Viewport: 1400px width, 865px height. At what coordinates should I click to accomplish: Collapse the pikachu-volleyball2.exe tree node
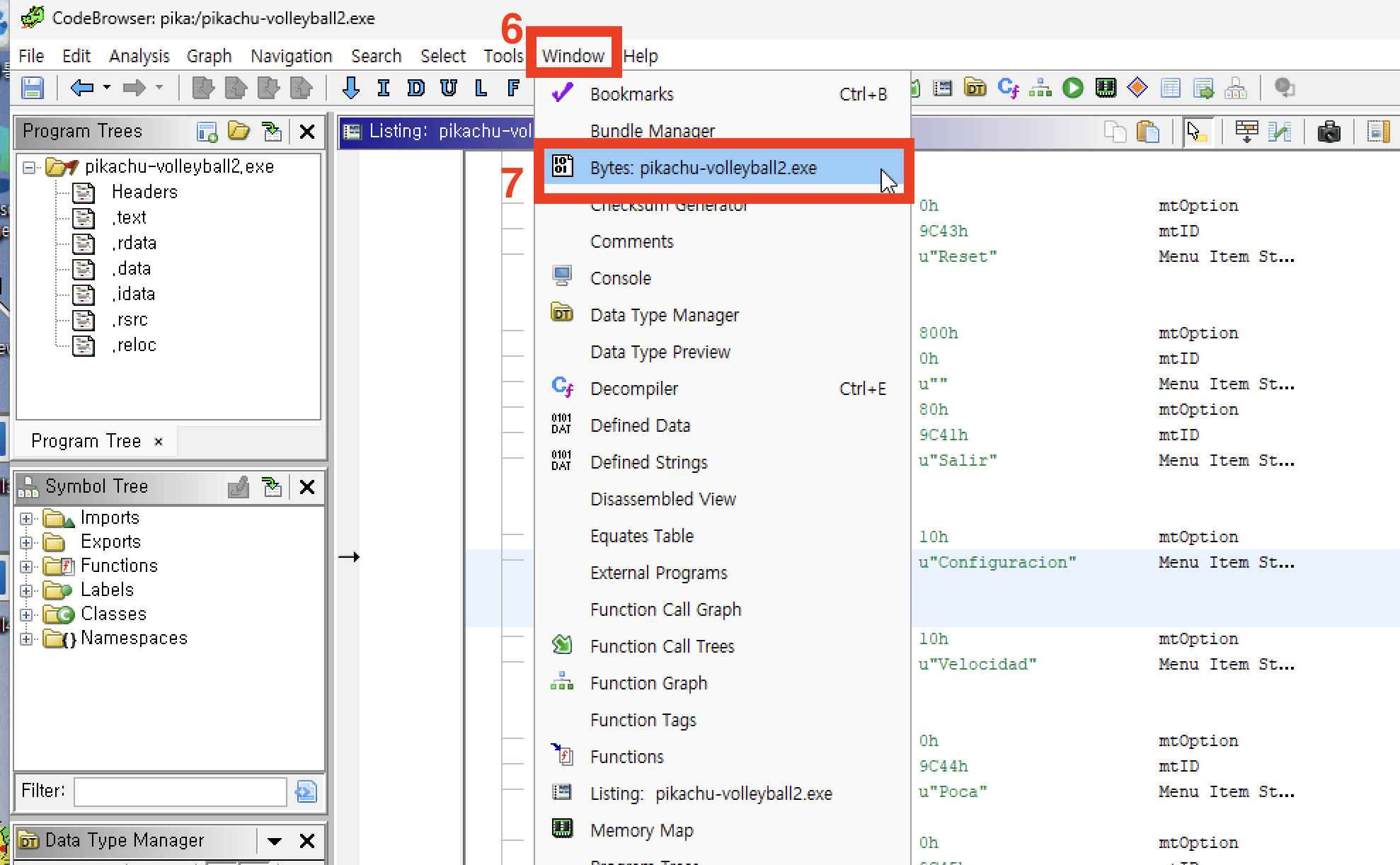[29, 168]
